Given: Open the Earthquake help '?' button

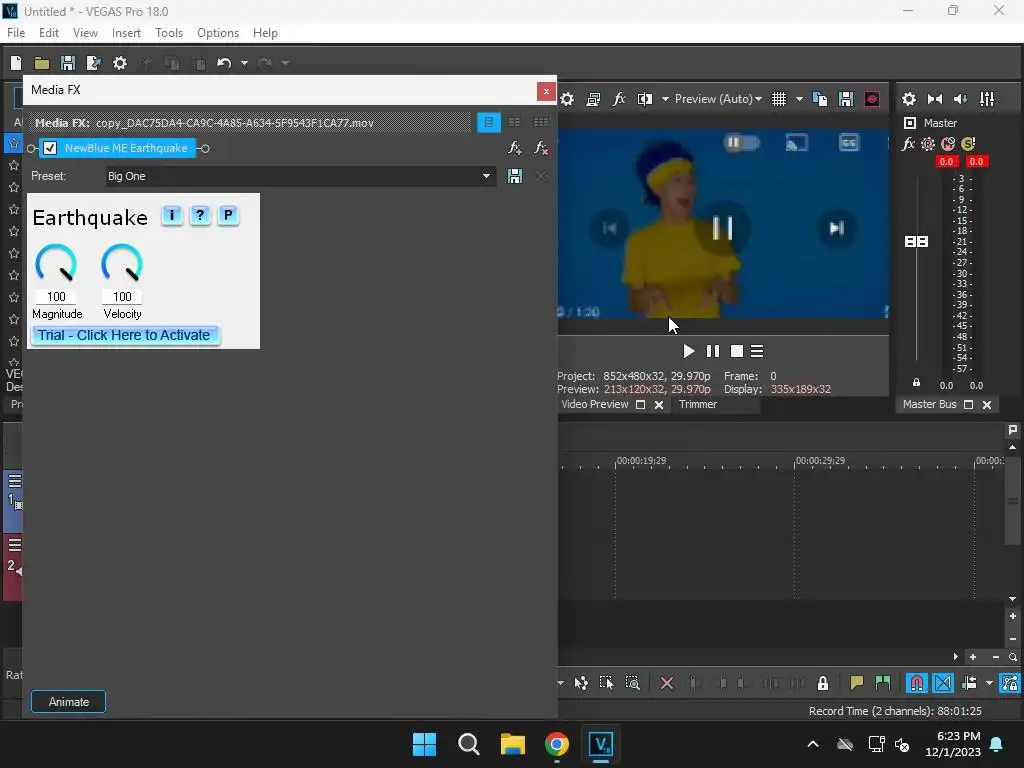Looking at the screenshot, I should [200, 215].
